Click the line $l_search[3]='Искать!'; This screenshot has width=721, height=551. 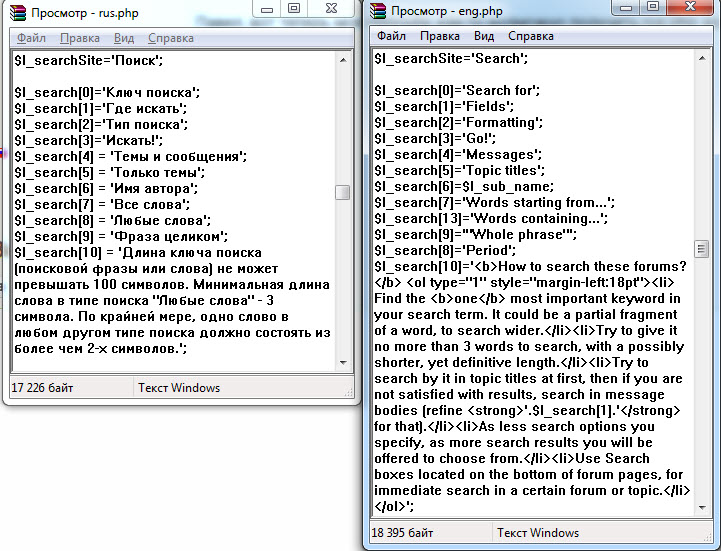point(89,140)
